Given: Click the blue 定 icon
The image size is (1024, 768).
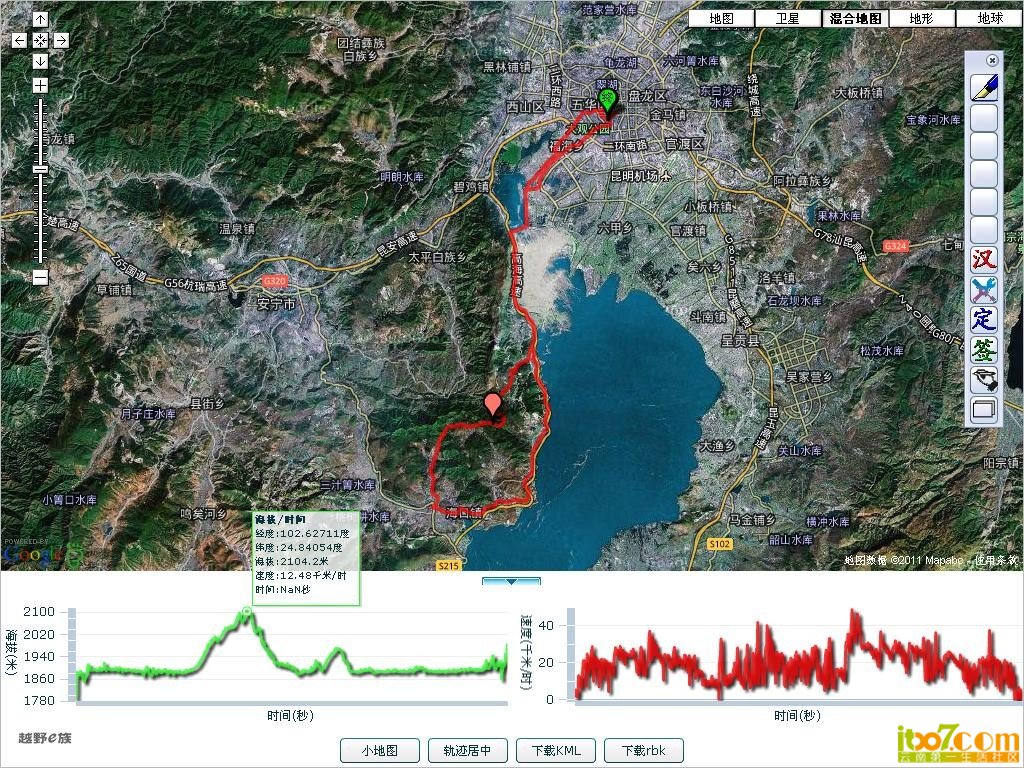Looking at the screenshot, I should (x=984, y=319).
